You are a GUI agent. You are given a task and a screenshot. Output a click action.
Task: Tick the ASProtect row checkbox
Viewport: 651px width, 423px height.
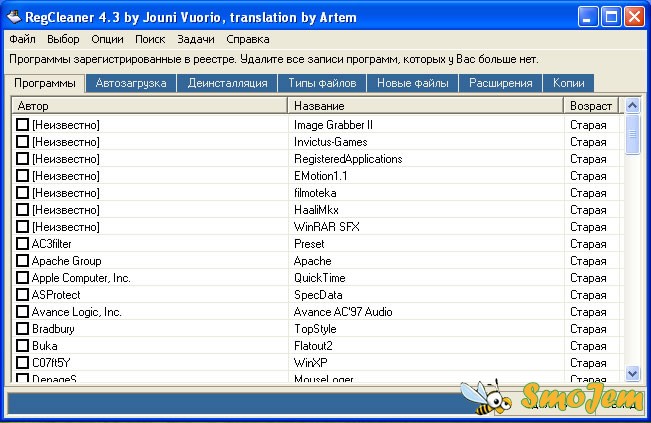(x=22, y=295)
